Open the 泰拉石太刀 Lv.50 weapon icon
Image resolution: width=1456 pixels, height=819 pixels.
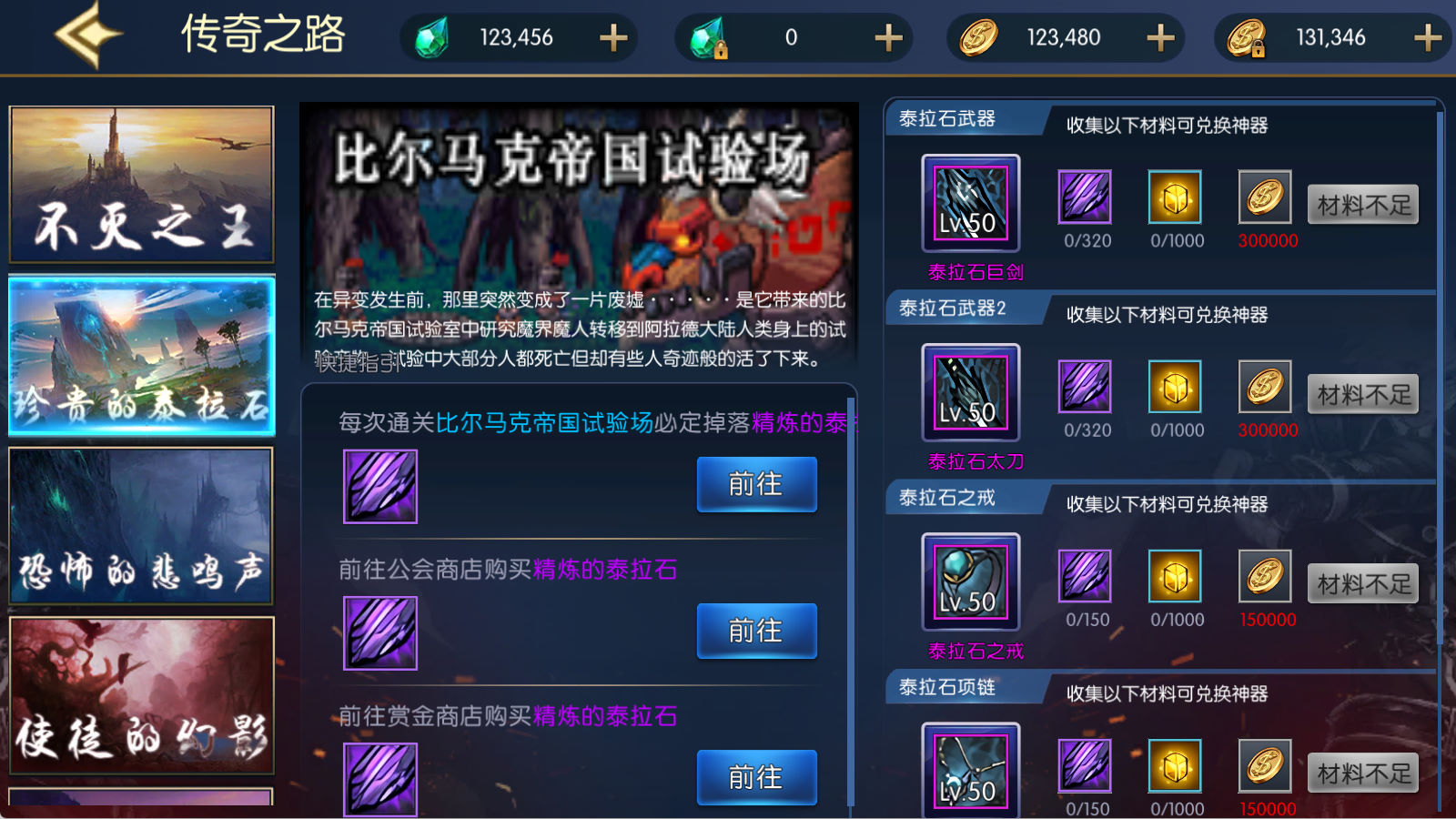971,392
